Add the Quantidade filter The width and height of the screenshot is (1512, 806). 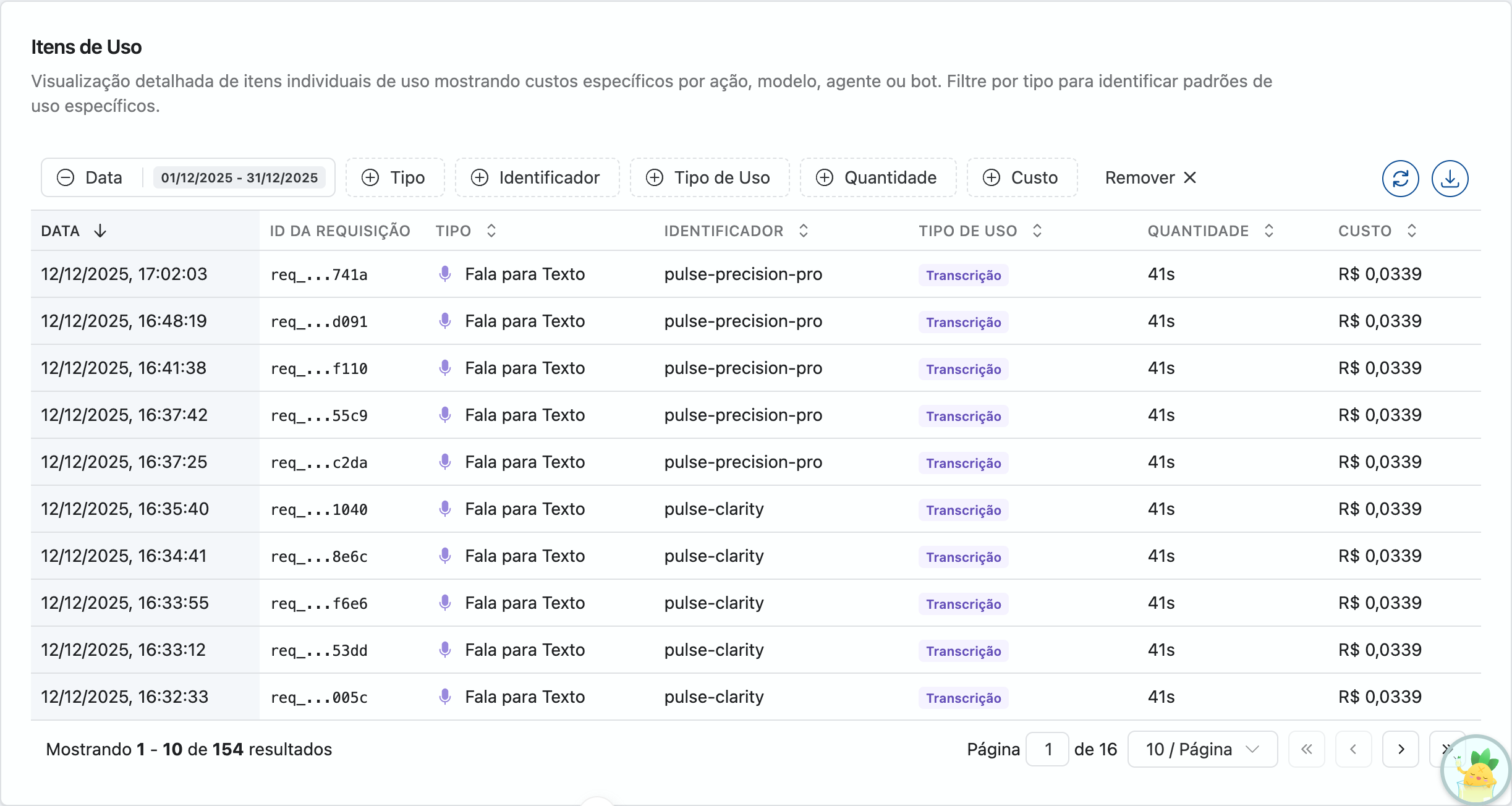click(x=878, y=178)
